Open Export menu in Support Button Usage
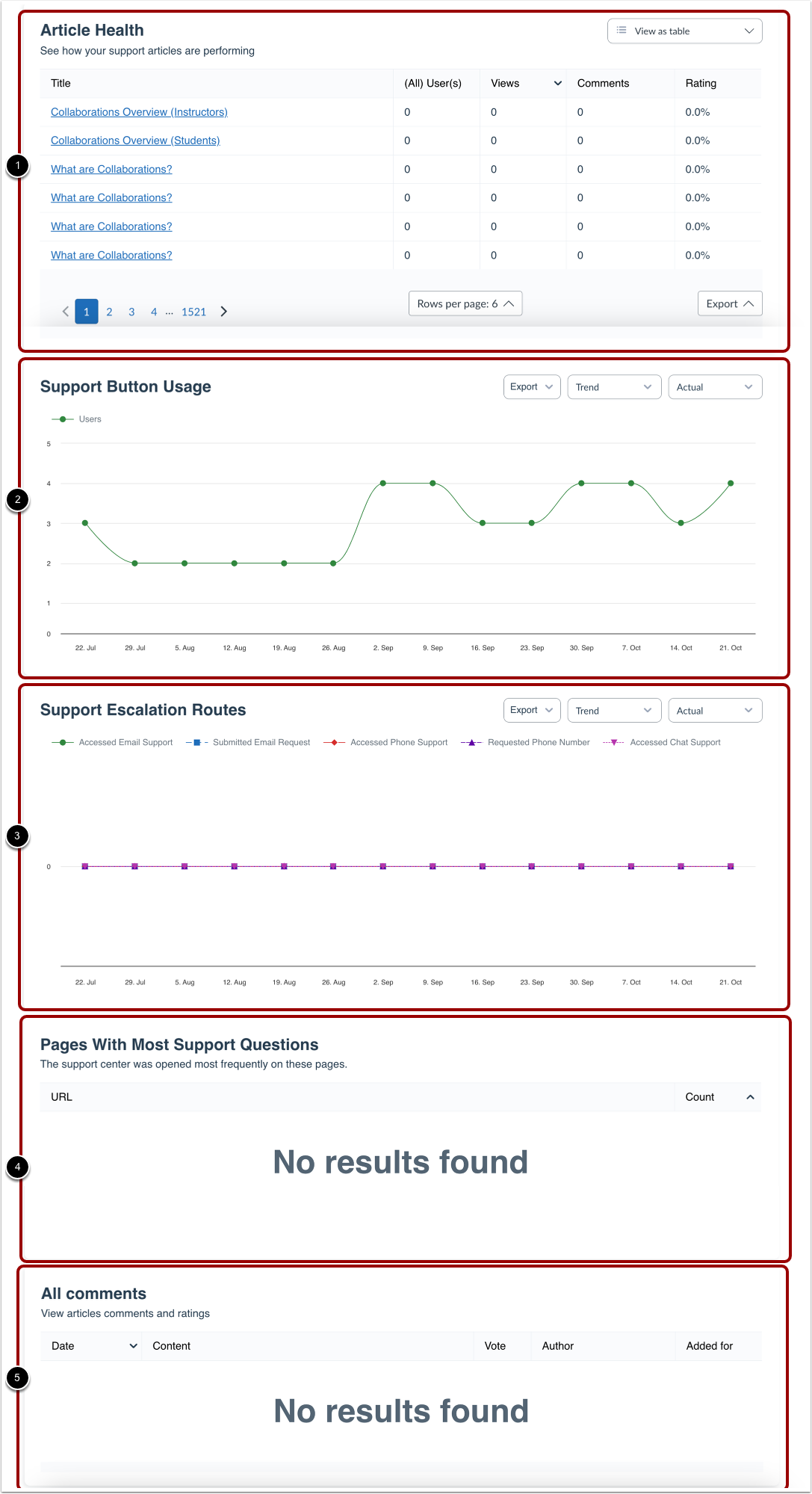Viewport: 812px width, 1494px height. pos(532,387)
